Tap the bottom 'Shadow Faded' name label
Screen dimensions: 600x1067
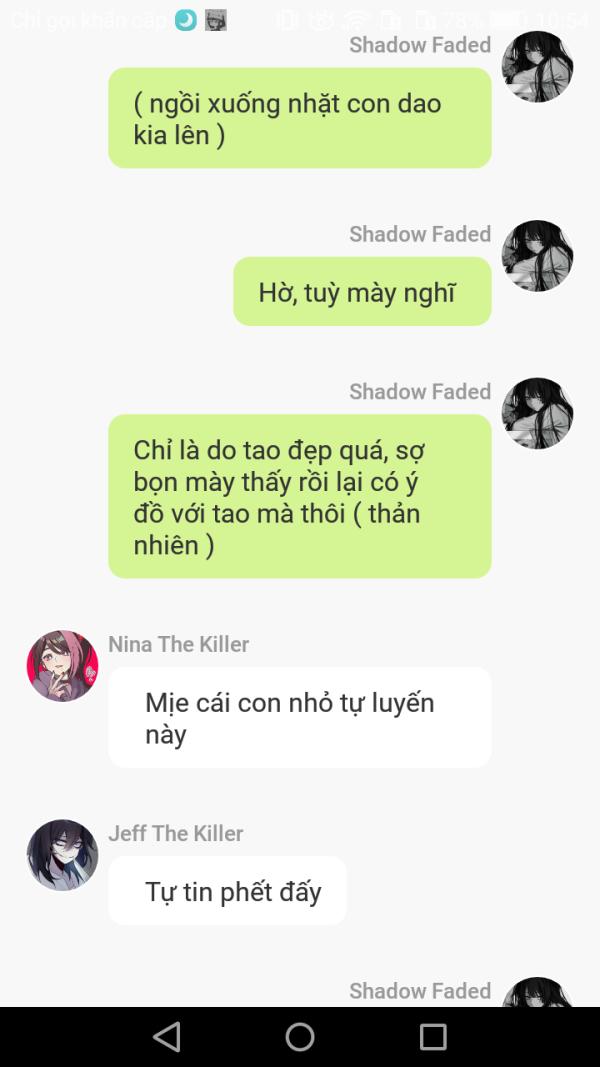pos(420,991)
